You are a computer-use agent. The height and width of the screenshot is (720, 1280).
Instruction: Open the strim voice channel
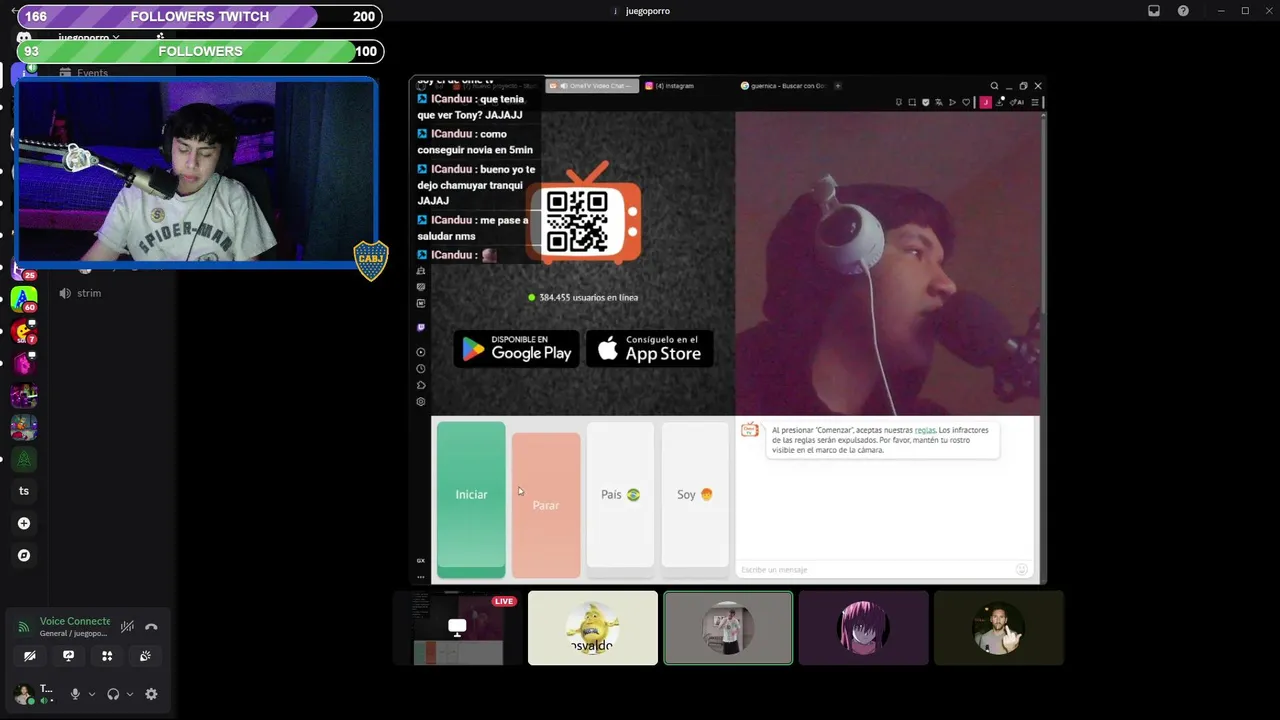click(89, 293)
